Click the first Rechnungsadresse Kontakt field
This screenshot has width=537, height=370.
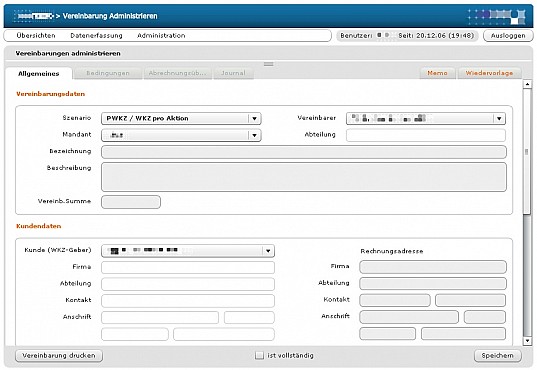(x=395, y=300)
